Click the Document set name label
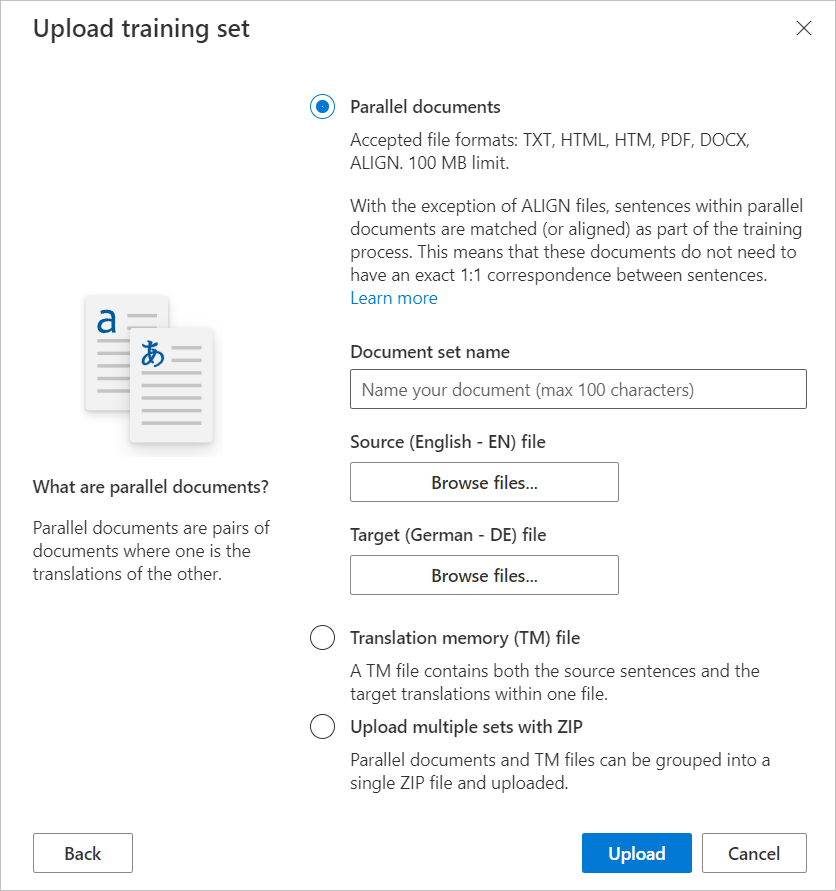The height and width of the screenshot is (891, 836). (x=429, y=351)
